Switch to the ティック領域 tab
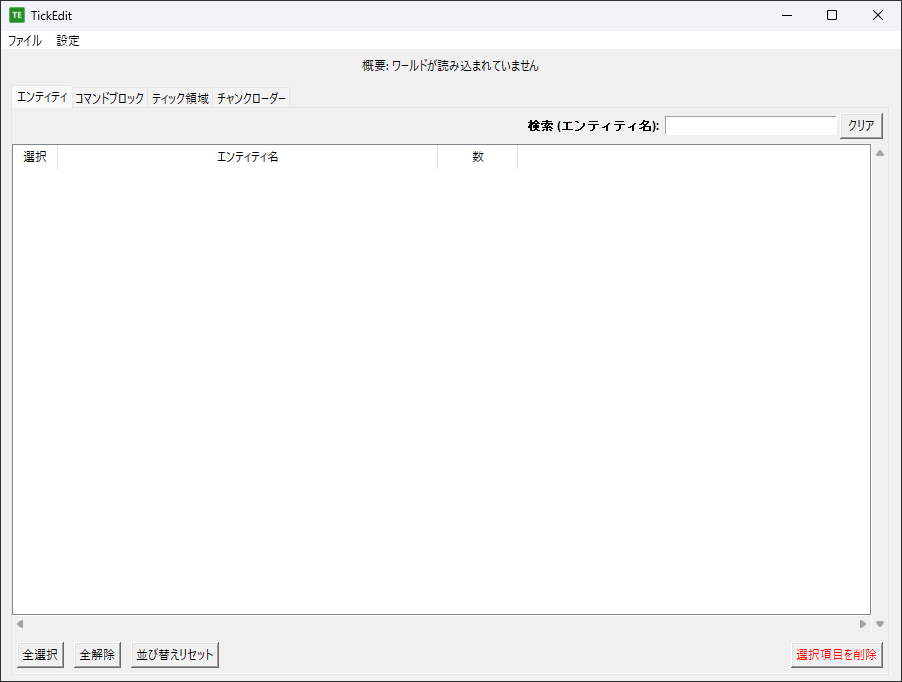 [180, 98]
